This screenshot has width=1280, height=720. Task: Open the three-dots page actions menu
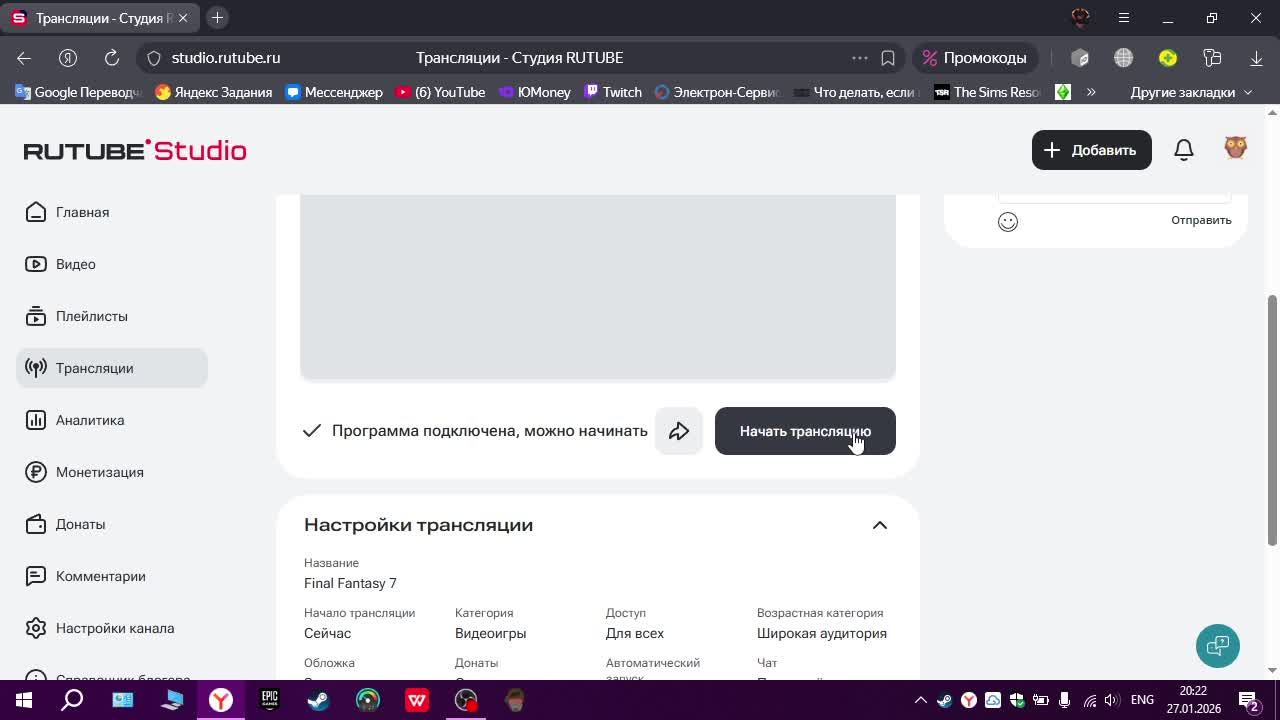[x=859, y=58]
